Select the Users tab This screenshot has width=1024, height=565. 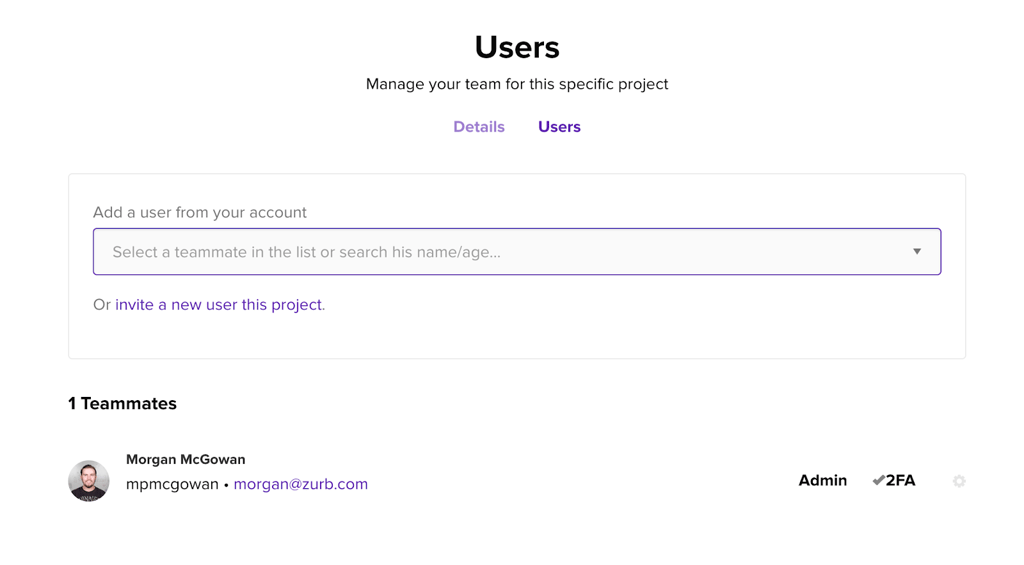click(559, 127)
